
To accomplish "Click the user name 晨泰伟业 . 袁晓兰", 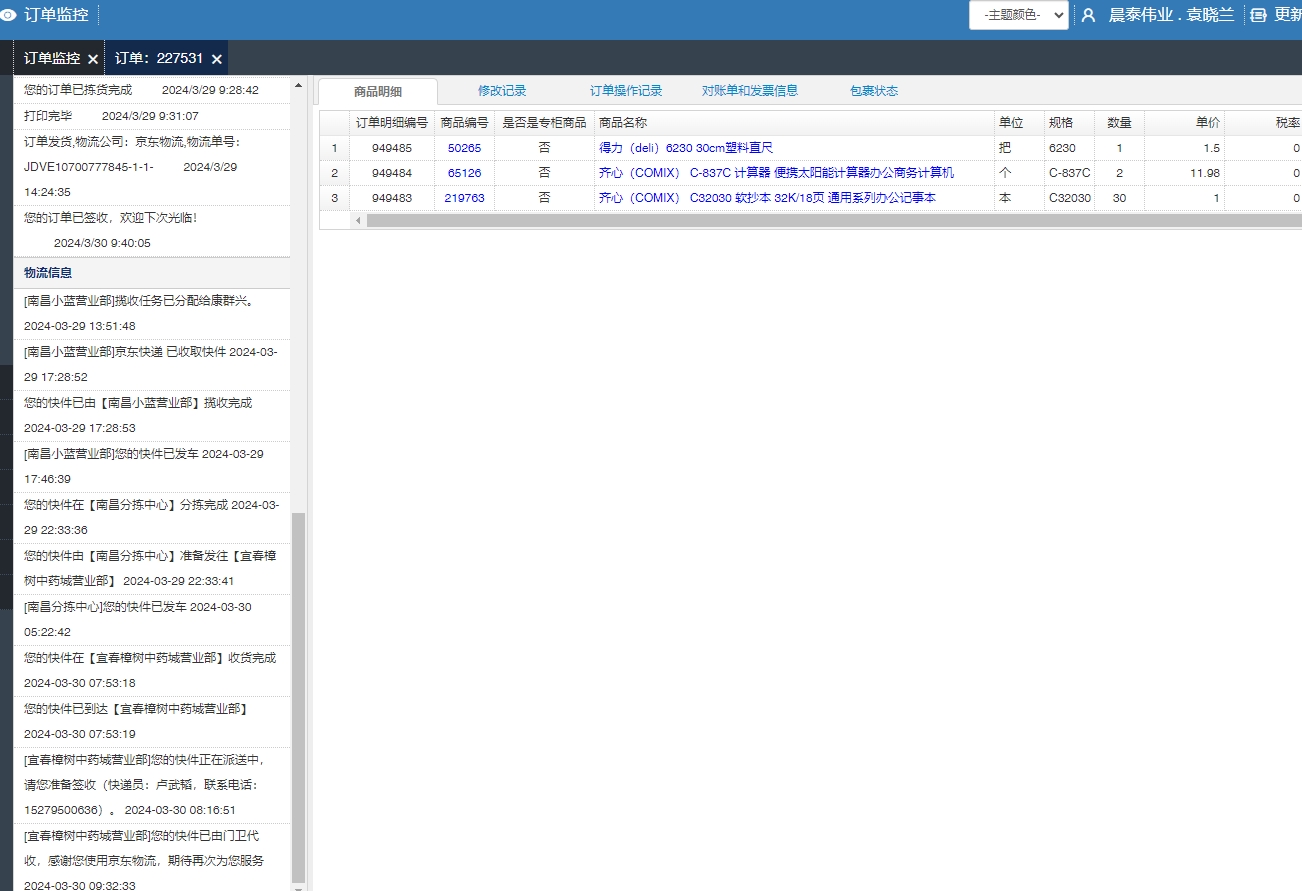I will [x=1171, y=15].
